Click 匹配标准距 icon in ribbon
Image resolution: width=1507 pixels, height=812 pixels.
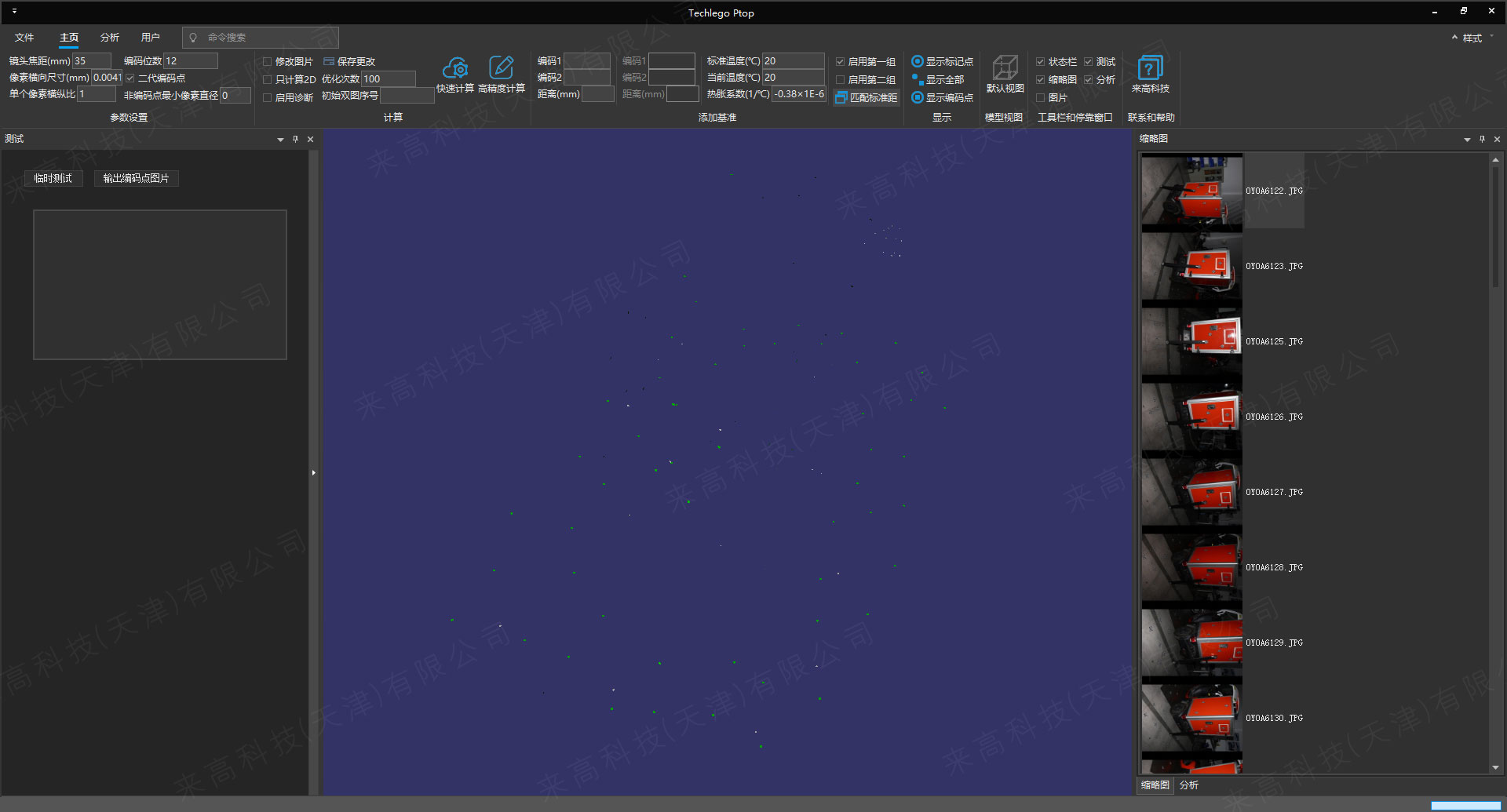pyautogui.click(x=841, y=98)
